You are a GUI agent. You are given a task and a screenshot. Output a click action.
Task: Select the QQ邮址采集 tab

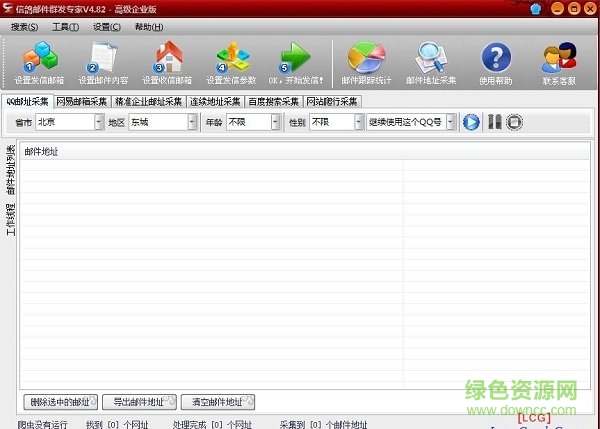click(x=28, y=101)
